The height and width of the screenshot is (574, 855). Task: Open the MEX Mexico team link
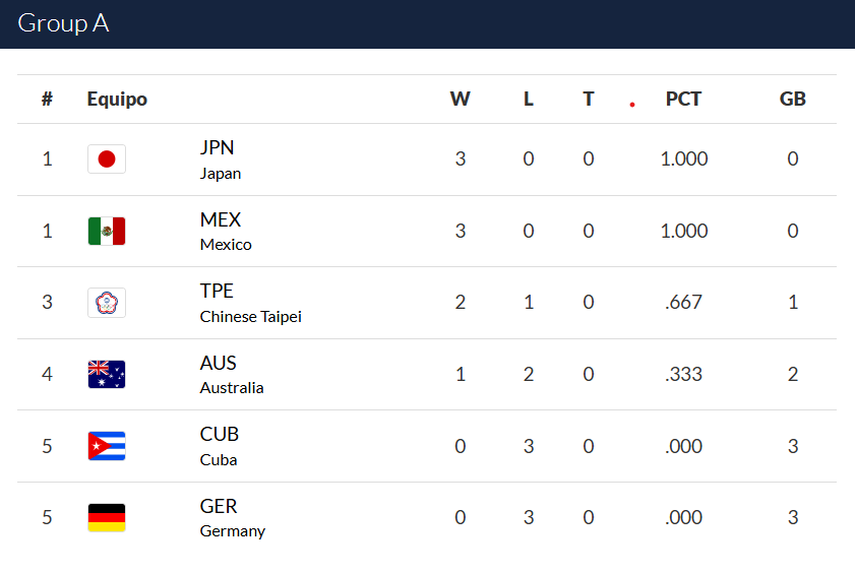pyautogui.click(x=225, y=231)
